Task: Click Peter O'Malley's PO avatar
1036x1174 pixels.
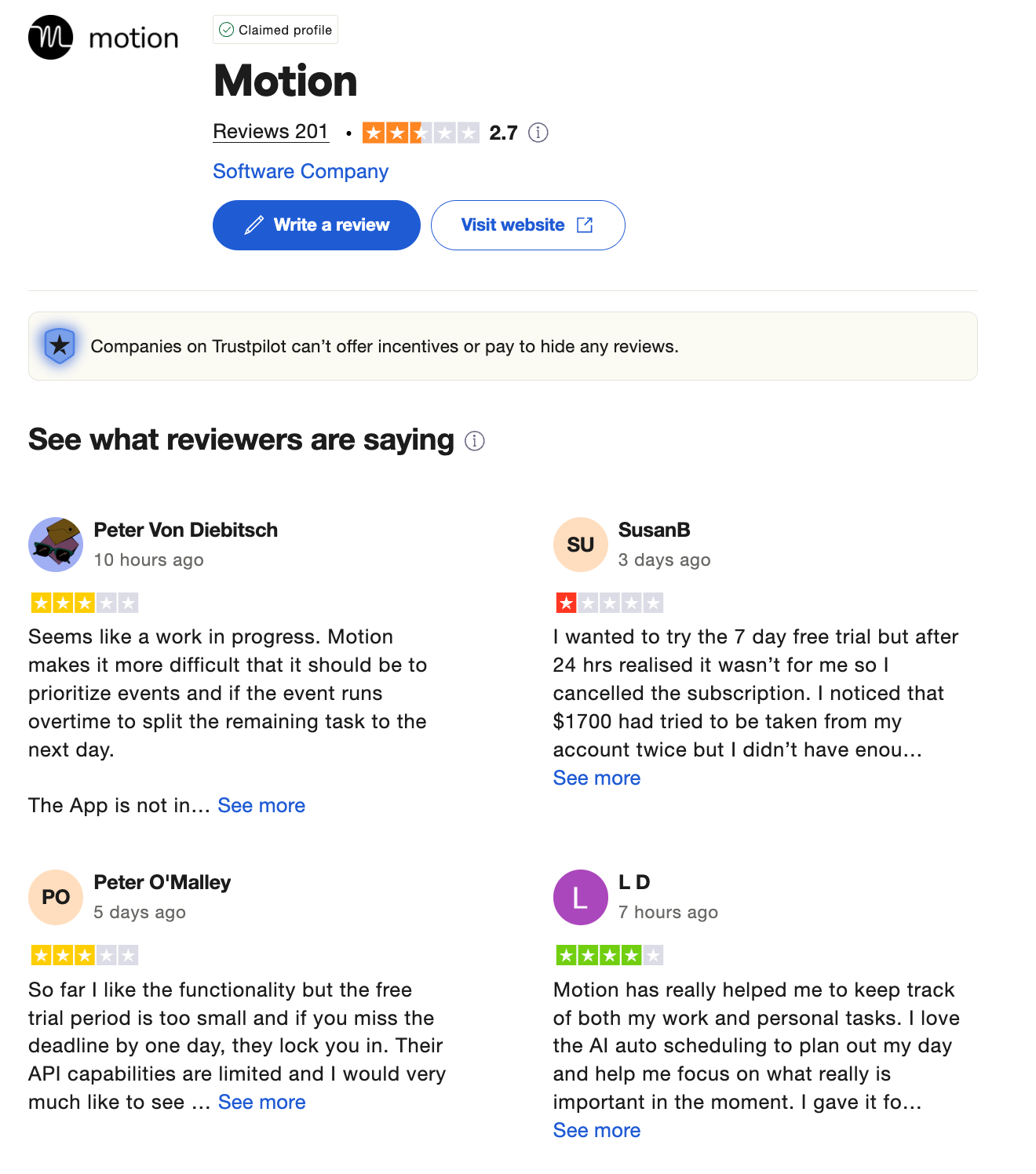Action: tap(56, 897)
